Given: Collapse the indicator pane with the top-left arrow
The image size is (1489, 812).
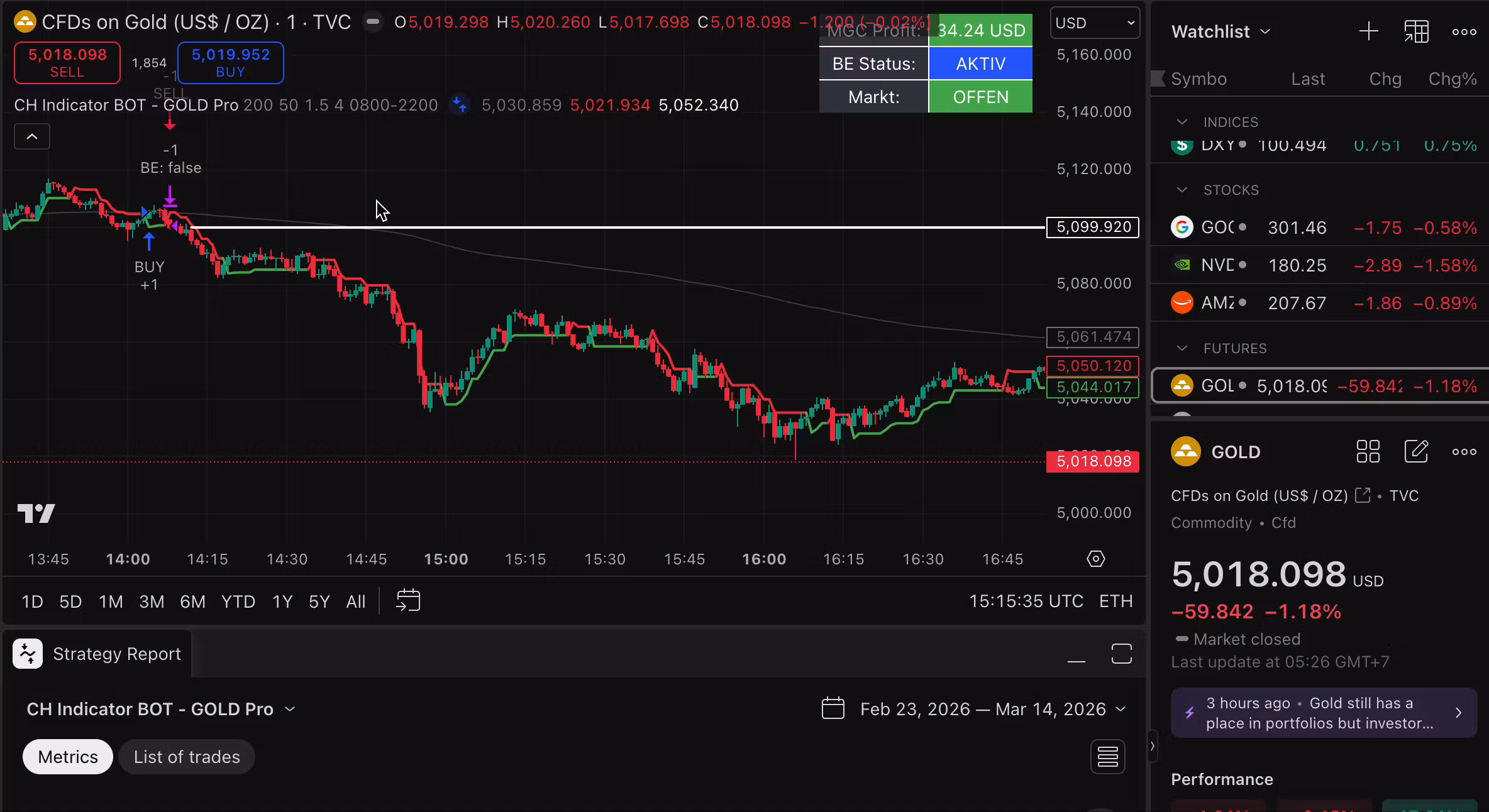Looking at the screenshot, I should click(31, 136).
